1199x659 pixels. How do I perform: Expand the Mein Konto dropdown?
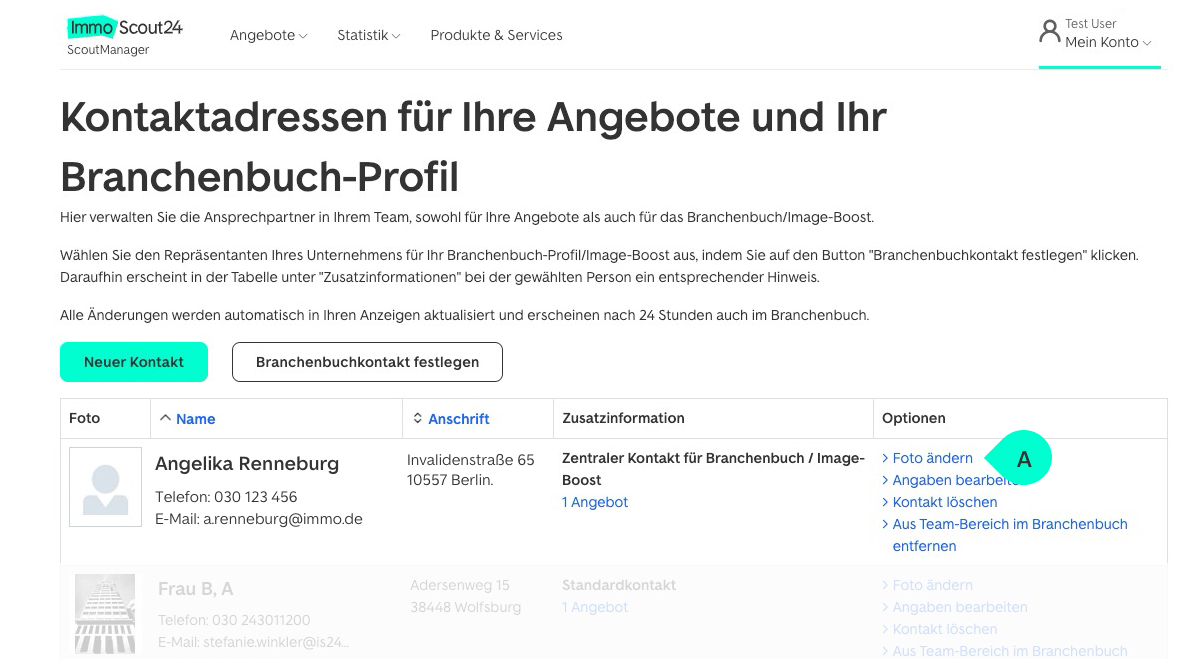[1103, 42]
